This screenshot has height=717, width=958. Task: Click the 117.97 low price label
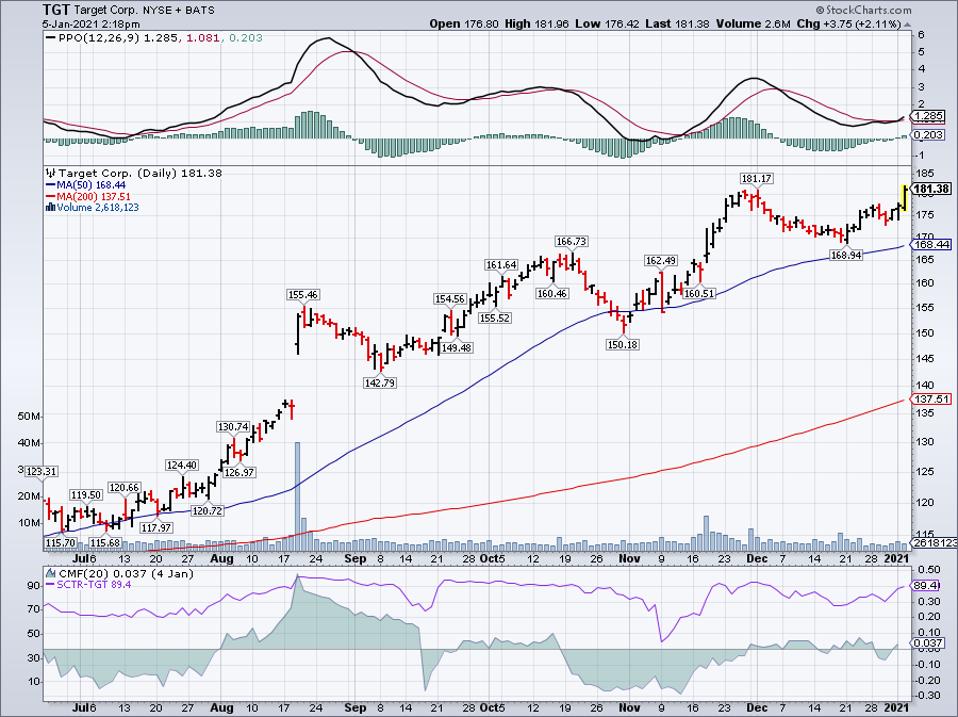point(156,528)
